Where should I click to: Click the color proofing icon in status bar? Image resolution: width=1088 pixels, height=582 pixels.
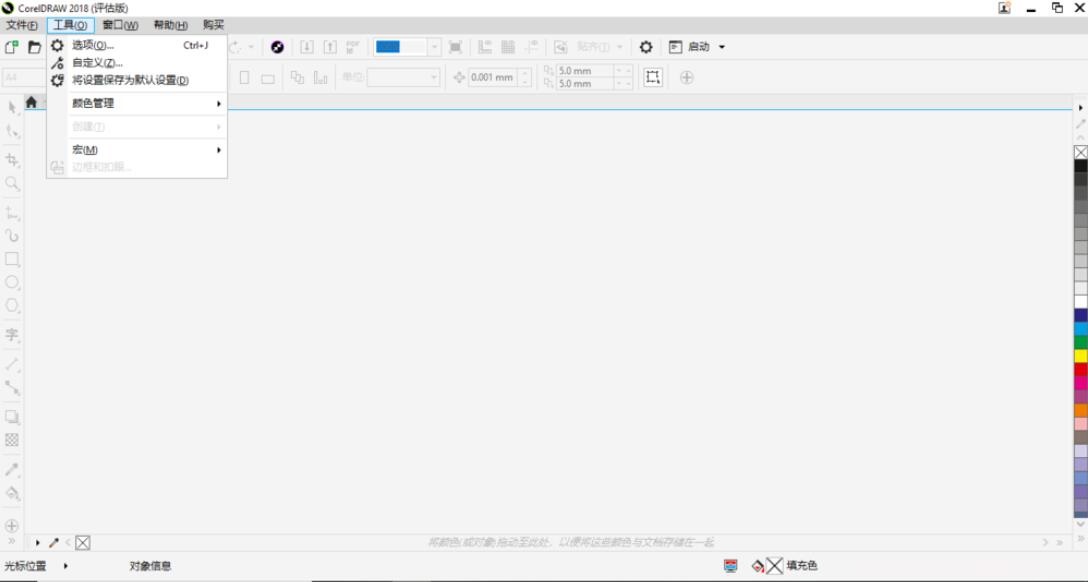click(731, 565)
